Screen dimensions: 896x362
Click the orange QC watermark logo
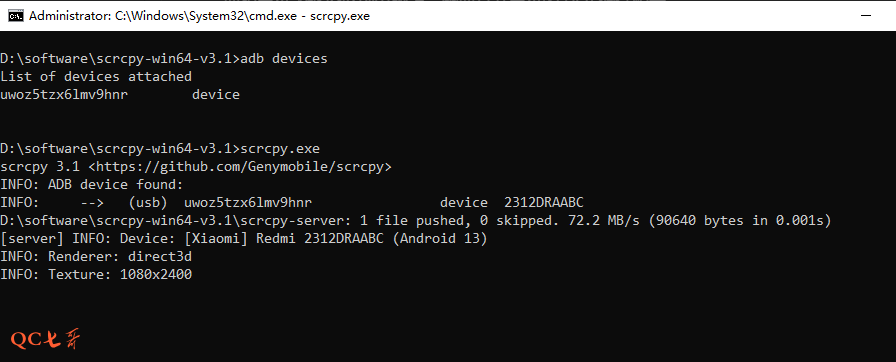coord(46,340)
